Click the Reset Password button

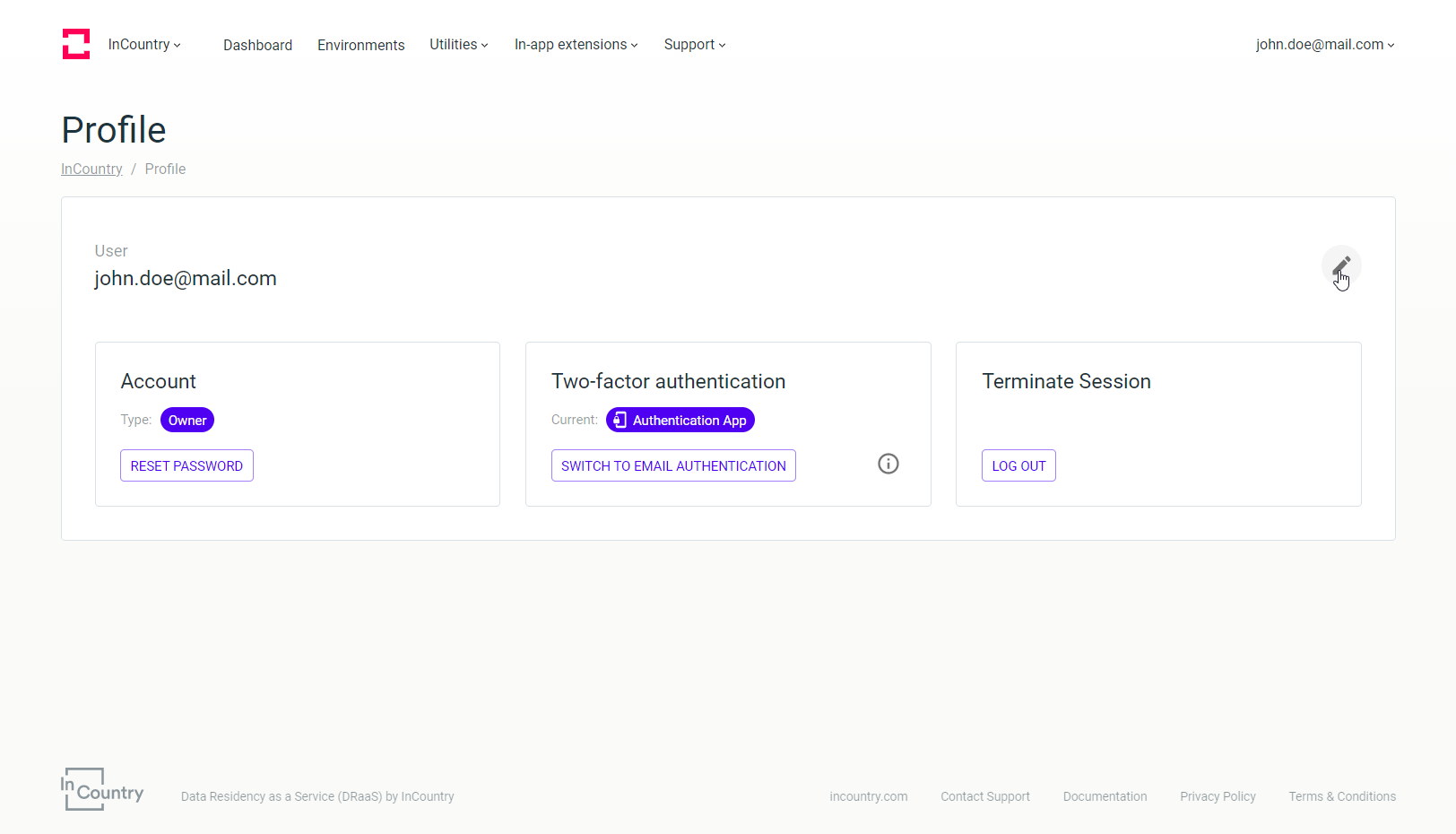186,465
